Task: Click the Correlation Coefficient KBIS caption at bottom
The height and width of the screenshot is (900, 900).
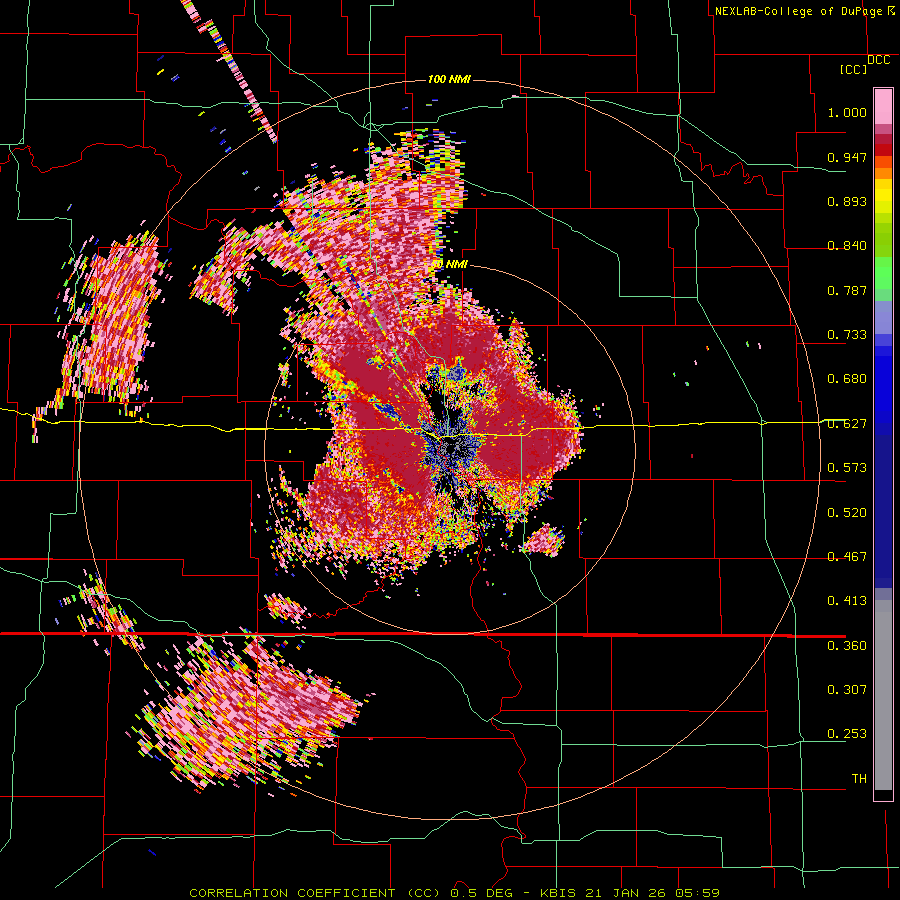Action: 454,893
